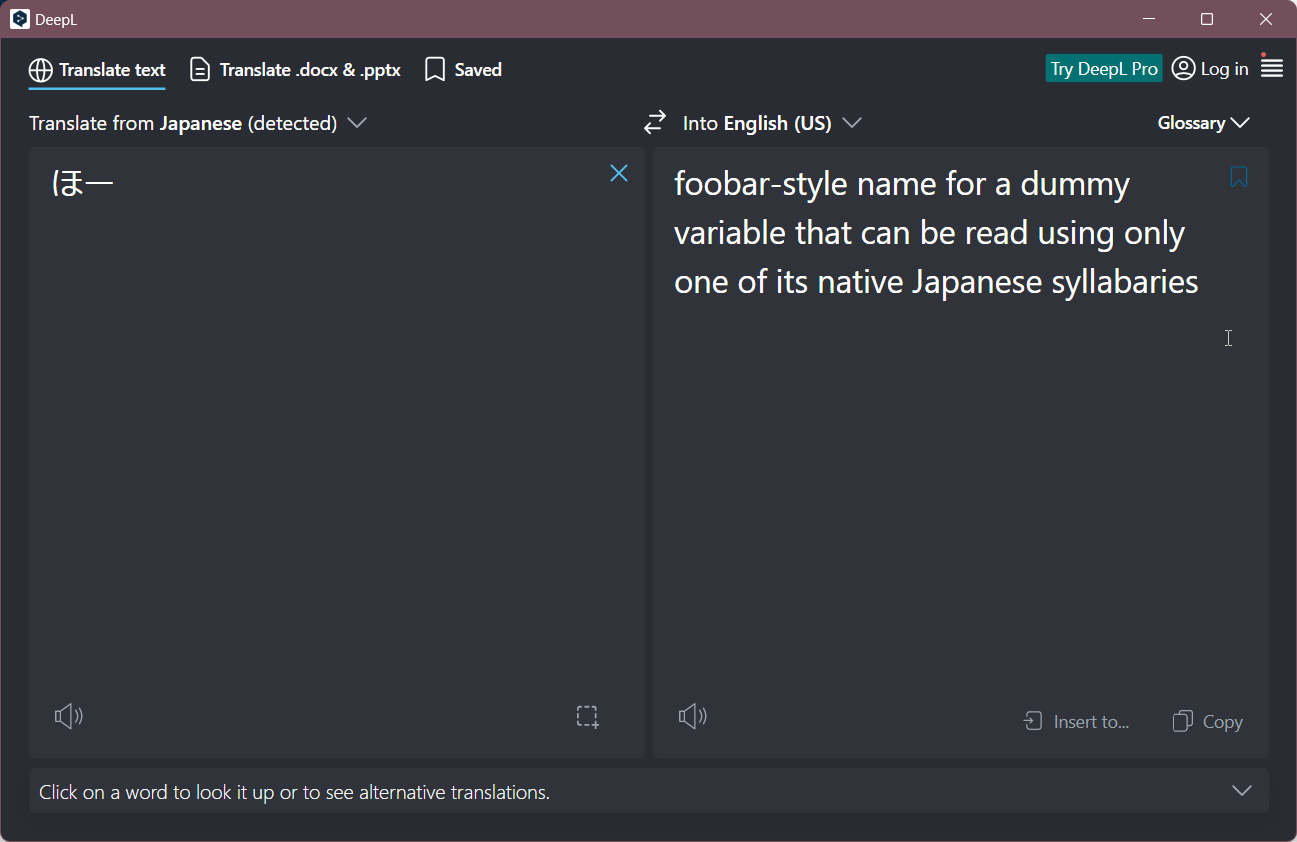Screen dimensions: 1297x842
Task: Expand the dictionary lookup panel
Action: (x=1241, y=791)
